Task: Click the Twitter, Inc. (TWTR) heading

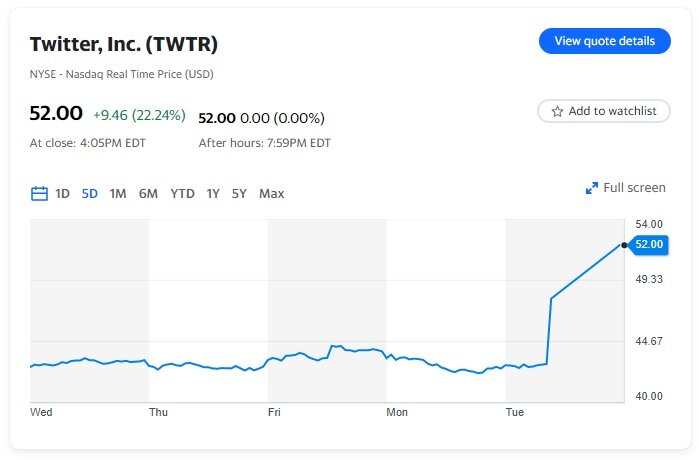Action: [x=124, y=44]
